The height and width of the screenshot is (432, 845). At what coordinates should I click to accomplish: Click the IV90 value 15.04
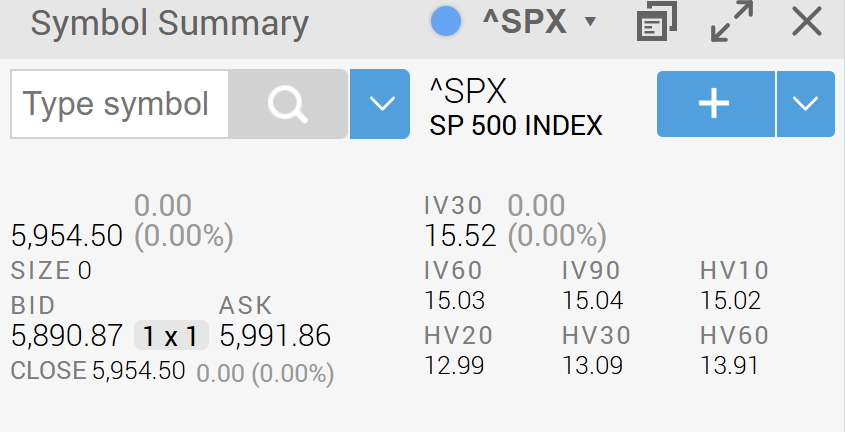[593, 301]
